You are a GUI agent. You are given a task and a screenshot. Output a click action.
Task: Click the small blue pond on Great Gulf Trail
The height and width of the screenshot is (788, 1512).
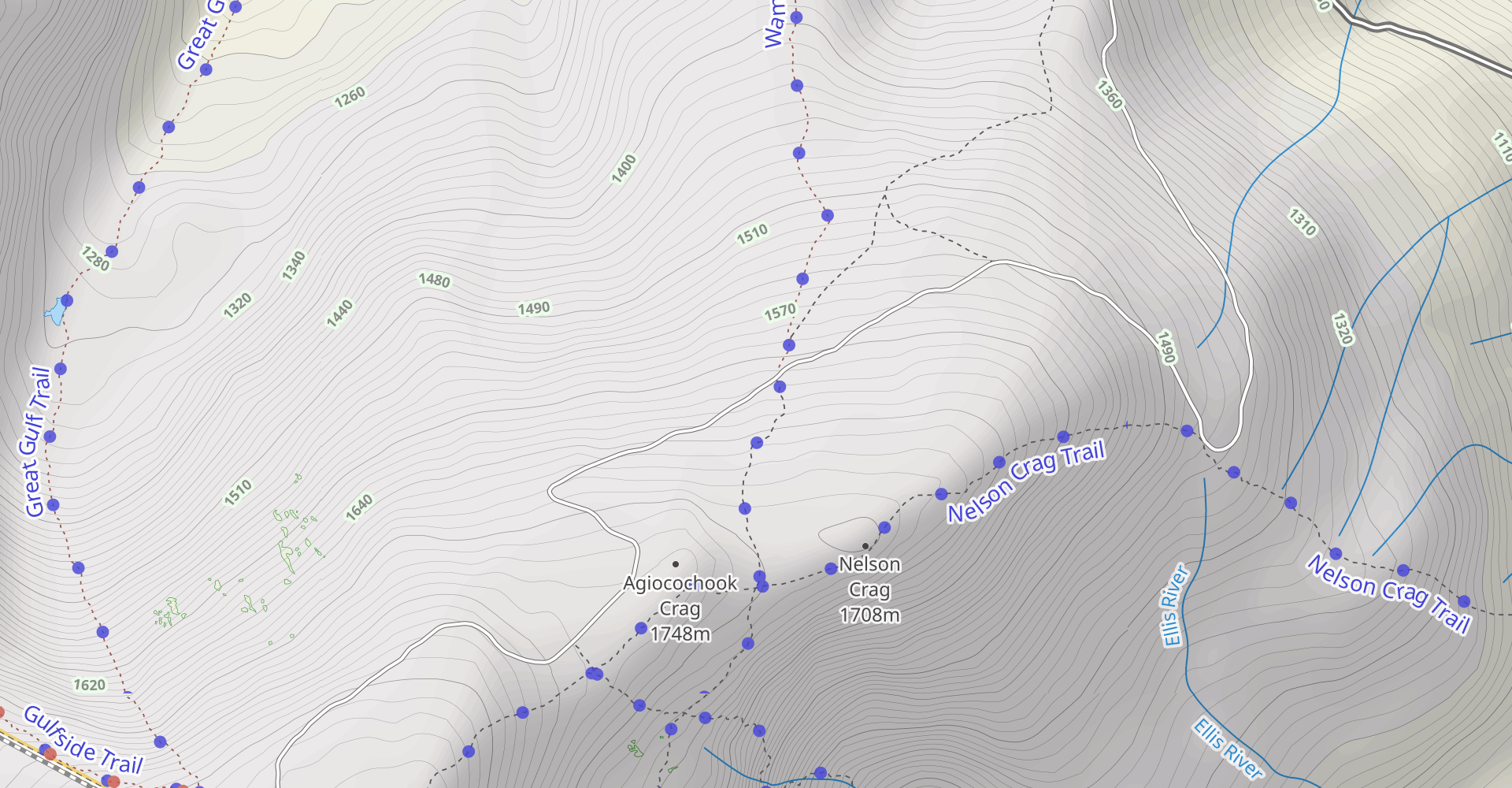pyautogui.click(x=56, y=311)
